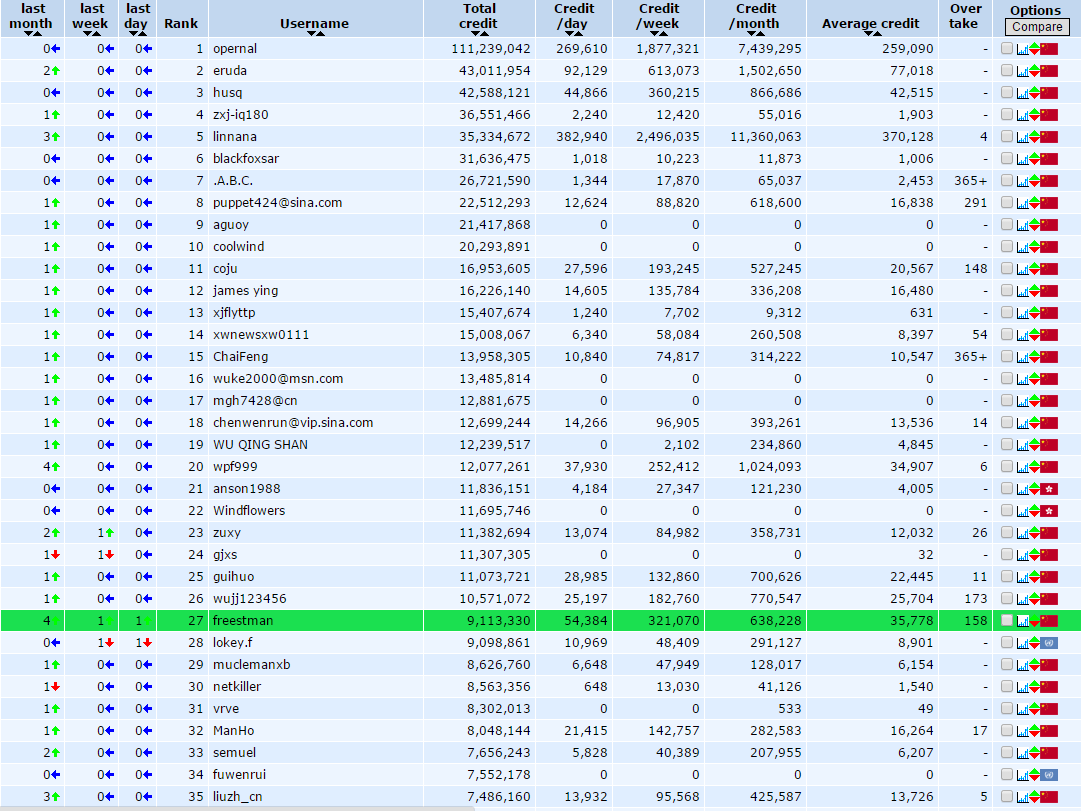Tick the compare checkbox for gjxs

tap(1007, 554)
